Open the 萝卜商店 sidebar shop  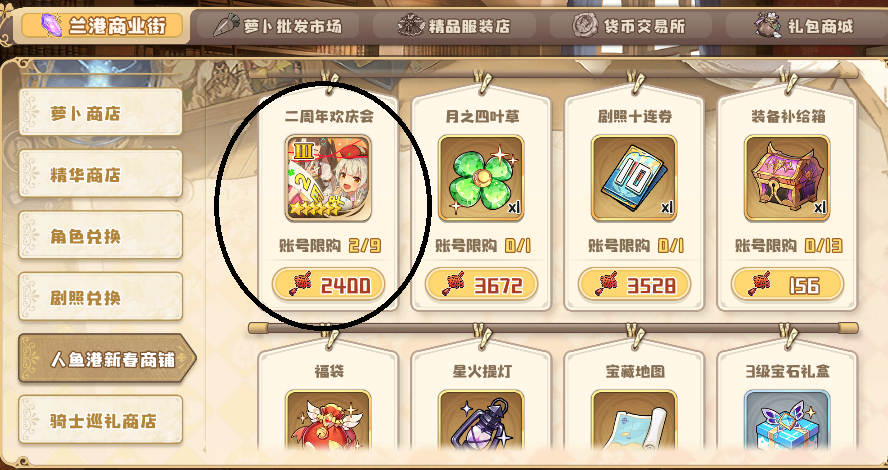pos(101,112)
